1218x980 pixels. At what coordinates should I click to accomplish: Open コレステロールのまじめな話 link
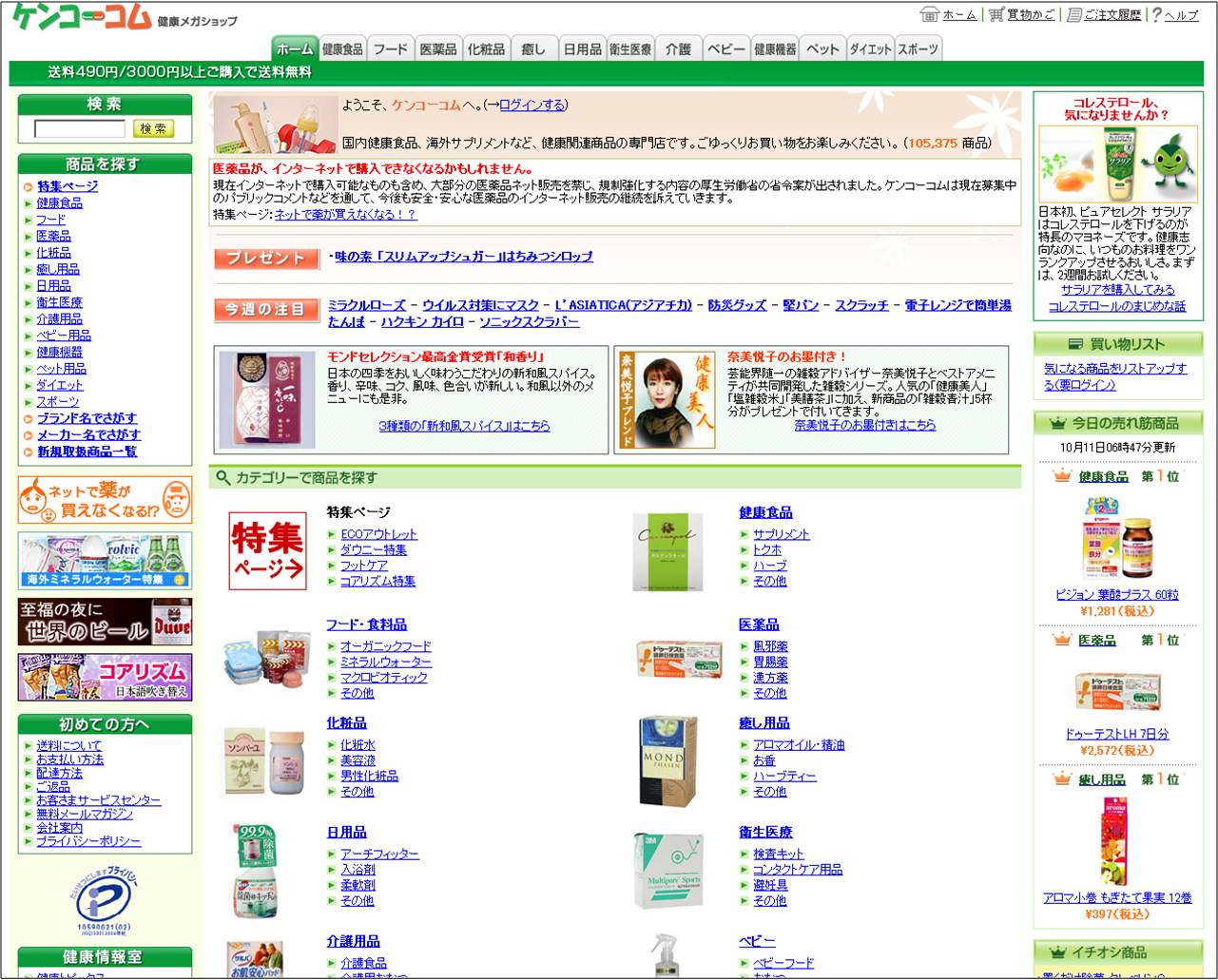click(1117, 306)
